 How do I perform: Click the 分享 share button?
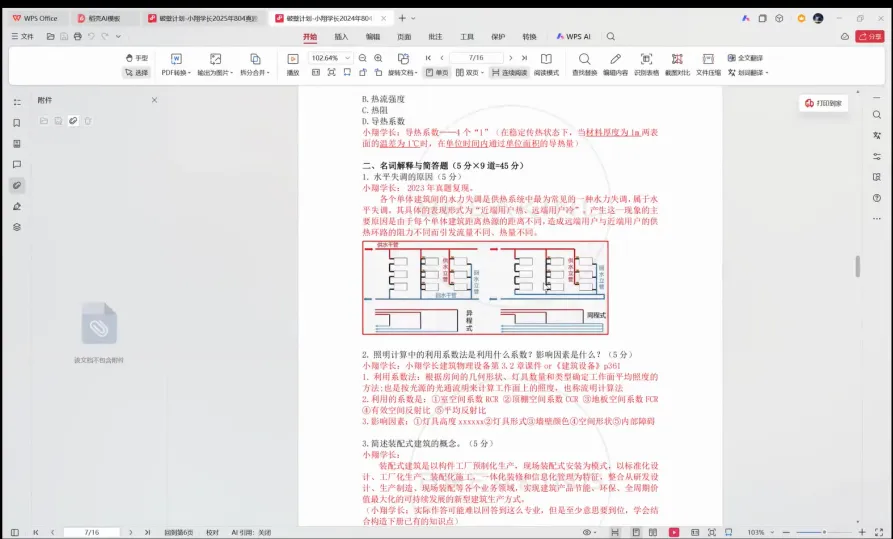[870, 36]
